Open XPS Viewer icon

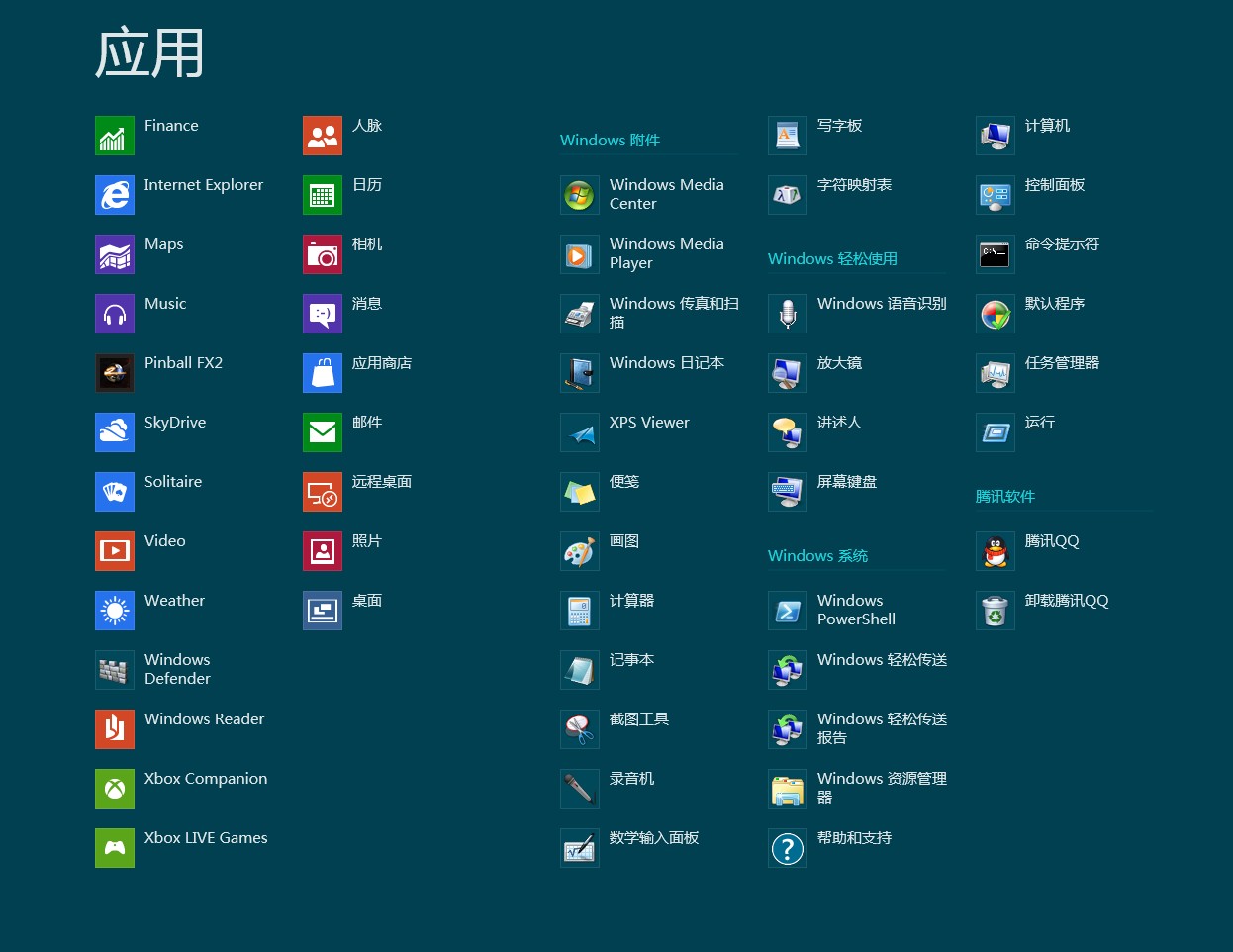click(x=580, y=432)
